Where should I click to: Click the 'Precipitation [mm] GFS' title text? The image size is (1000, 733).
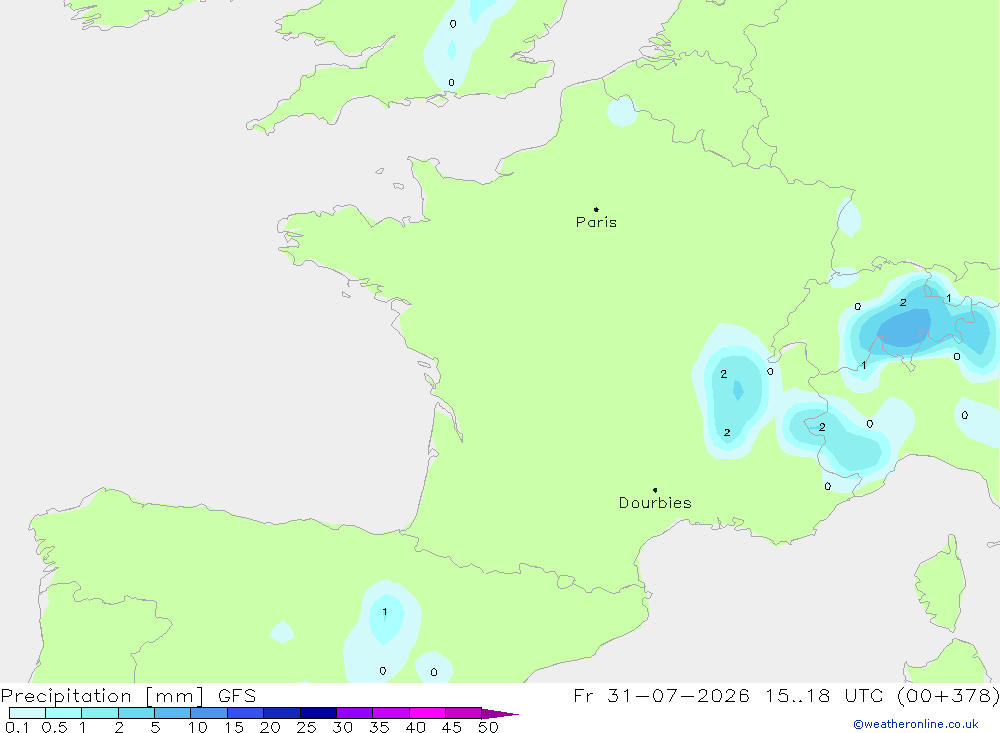(128, 695)
